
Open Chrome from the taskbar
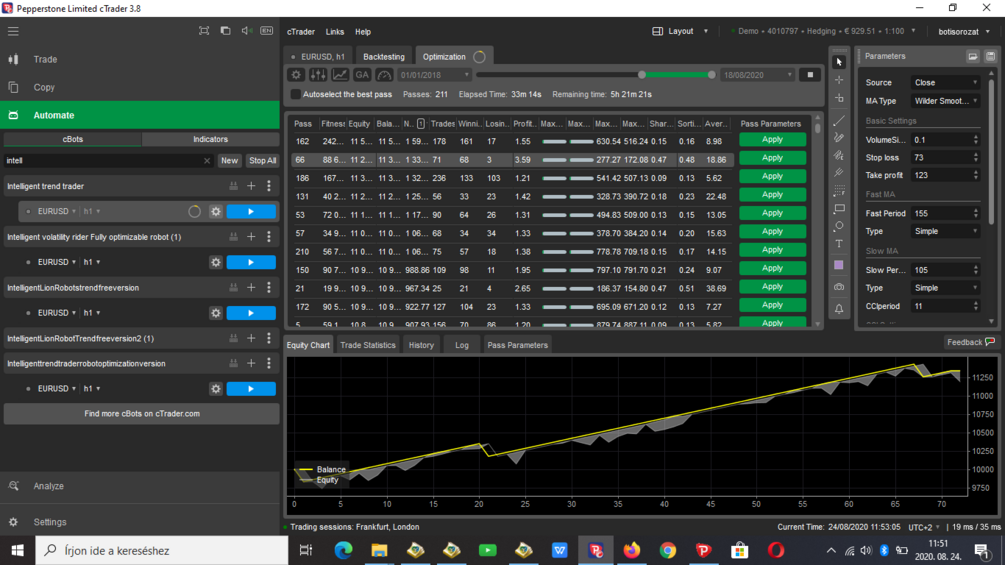668,550
